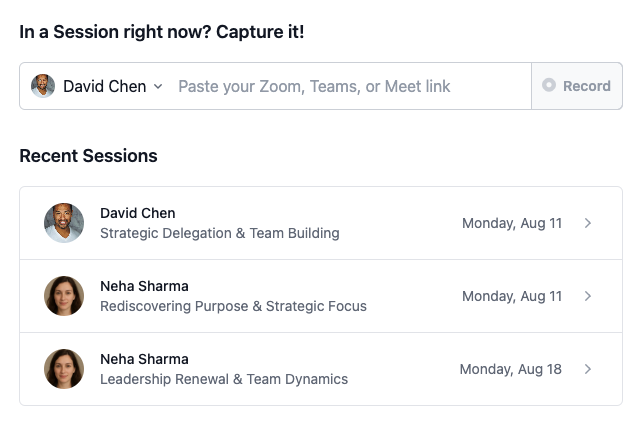638x422 pixels.
Task: Click Monday, Aug 11 date on David Chen row
Action: click(x=512, y=223)
